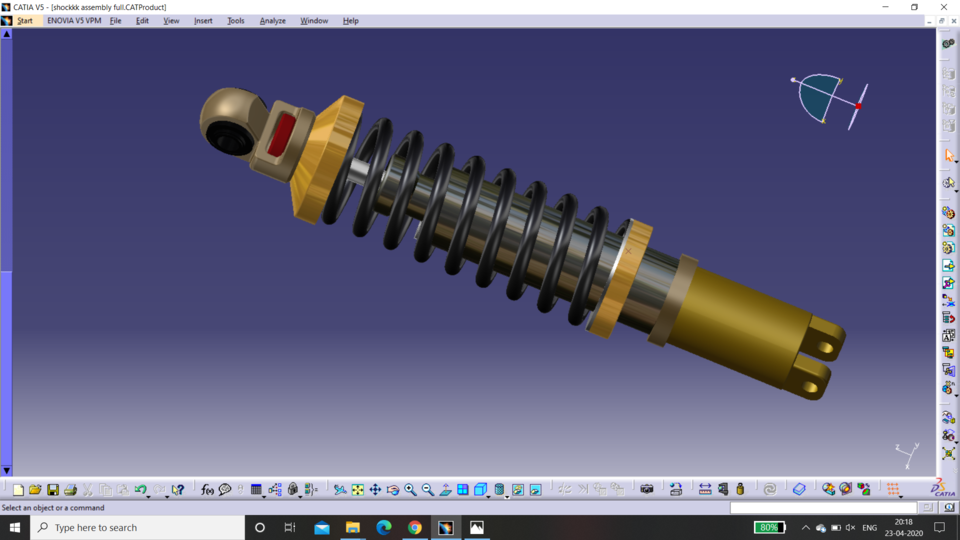Open the Start menu in CATIA

[x=24, y=21]
